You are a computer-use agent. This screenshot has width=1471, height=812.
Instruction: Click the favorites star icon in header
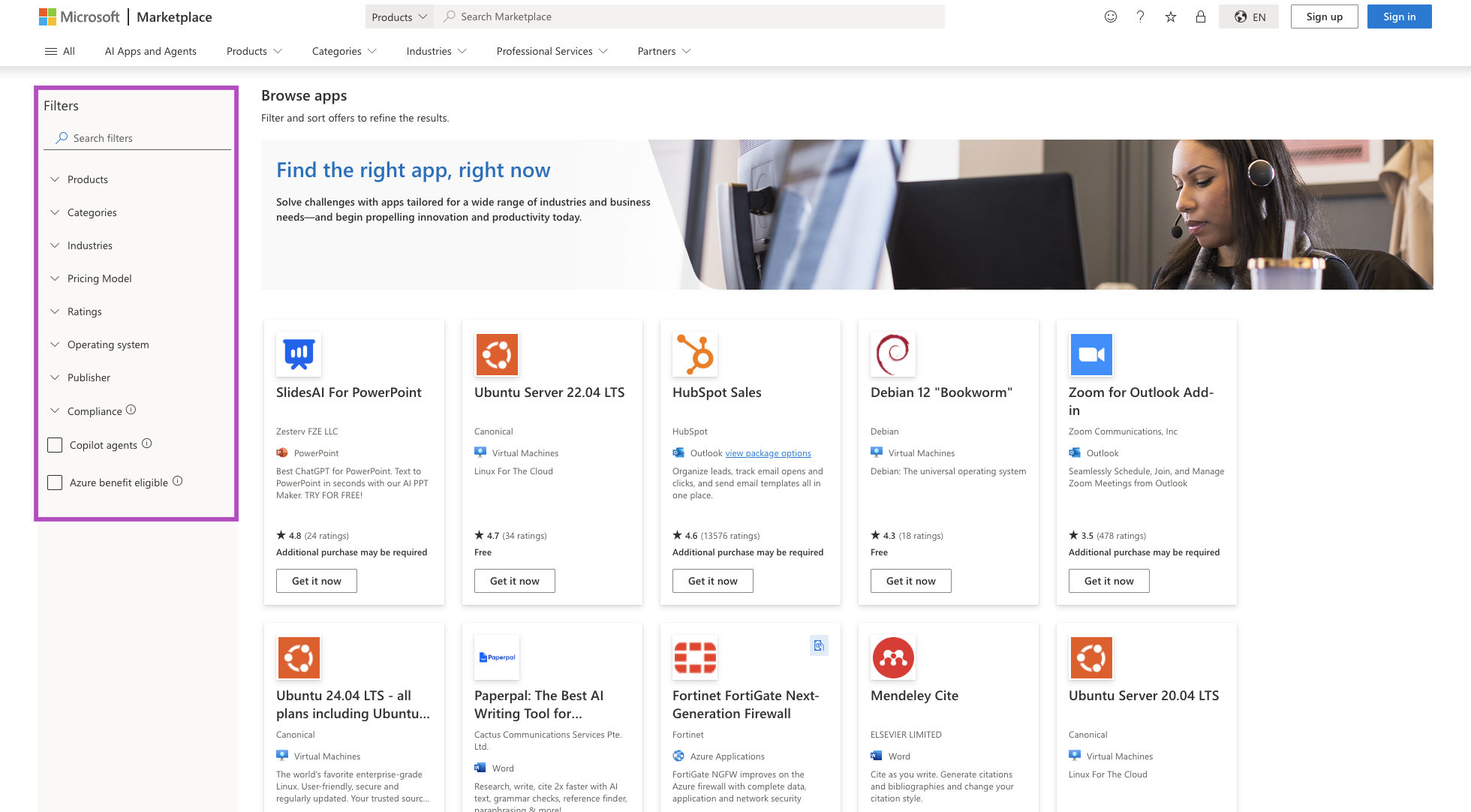tap(1170, 17)
